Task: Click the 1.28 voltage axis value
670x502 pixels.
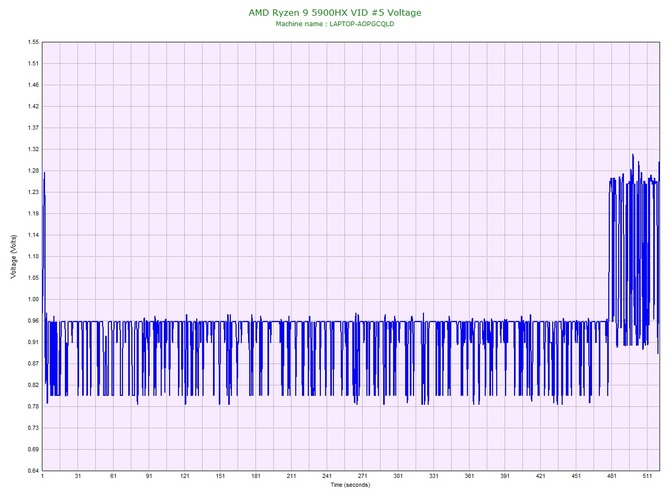Action: (x=33, y=170)
